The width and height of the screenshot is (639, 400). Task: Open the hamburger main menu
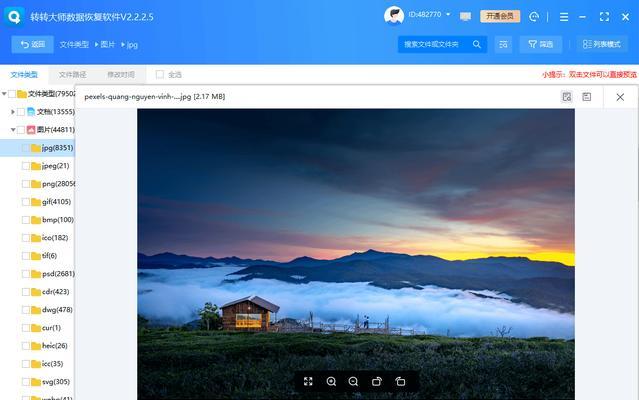[x=564, y=17]
